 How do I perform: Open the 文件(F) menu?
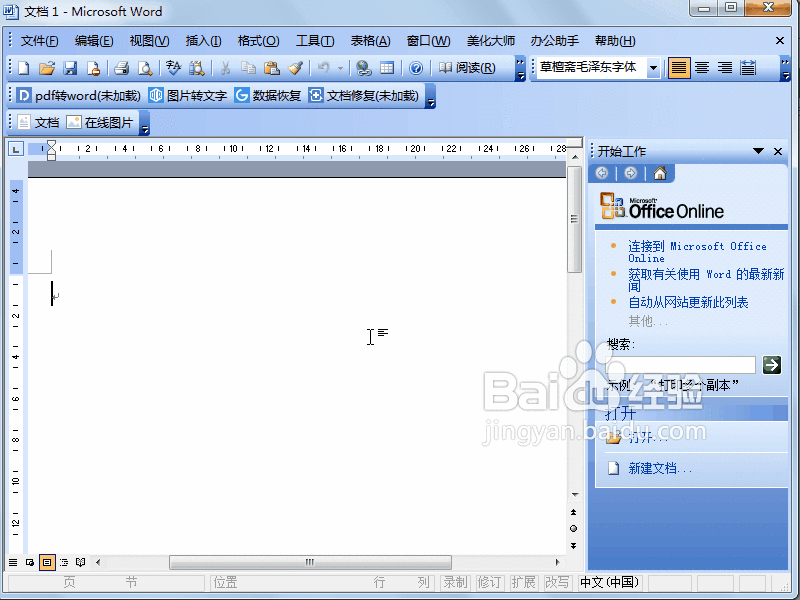(39, 41)
